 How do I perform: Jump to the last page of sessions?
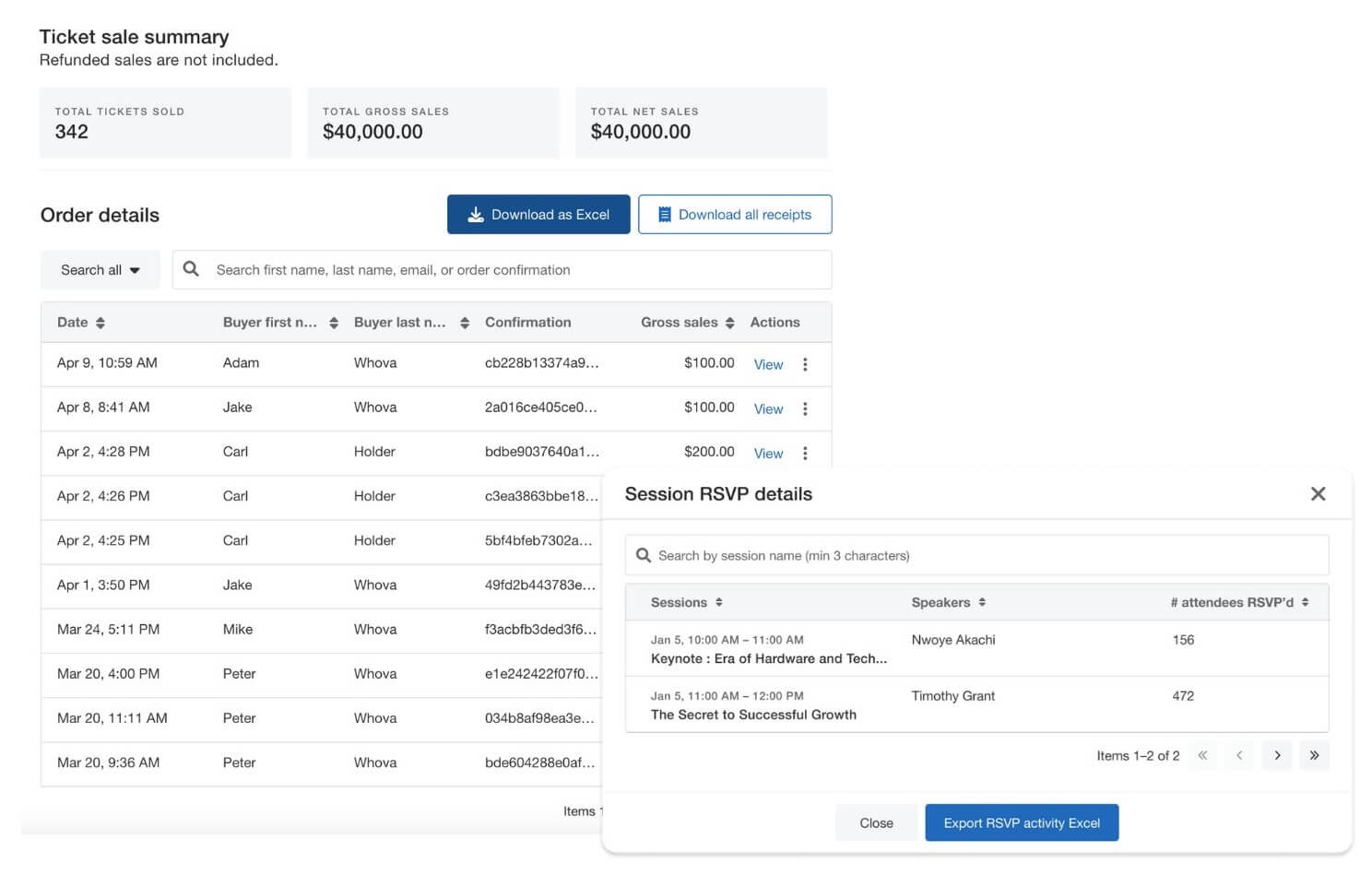(1315, 755)
